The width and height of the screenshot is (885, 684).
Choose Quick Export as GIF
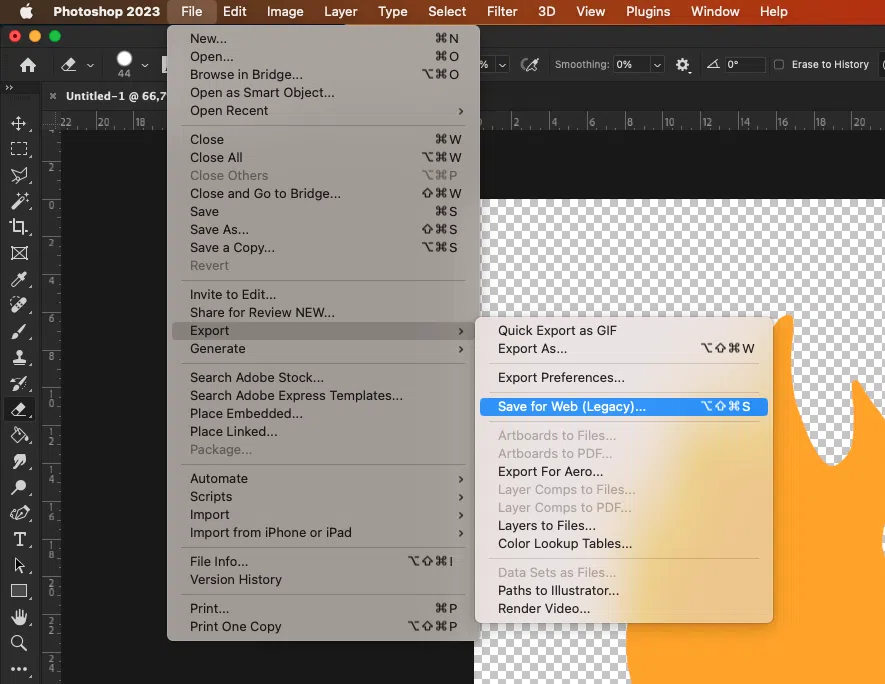click(x=624, y=331)
